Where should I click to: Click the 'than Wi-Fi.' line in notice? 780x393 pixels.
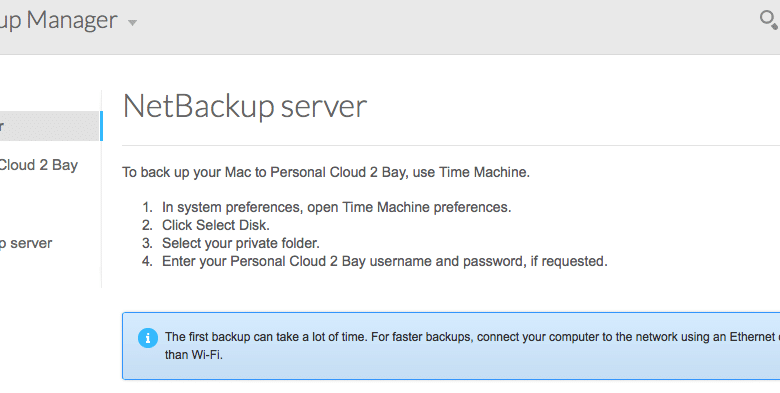tap(194, 355)
